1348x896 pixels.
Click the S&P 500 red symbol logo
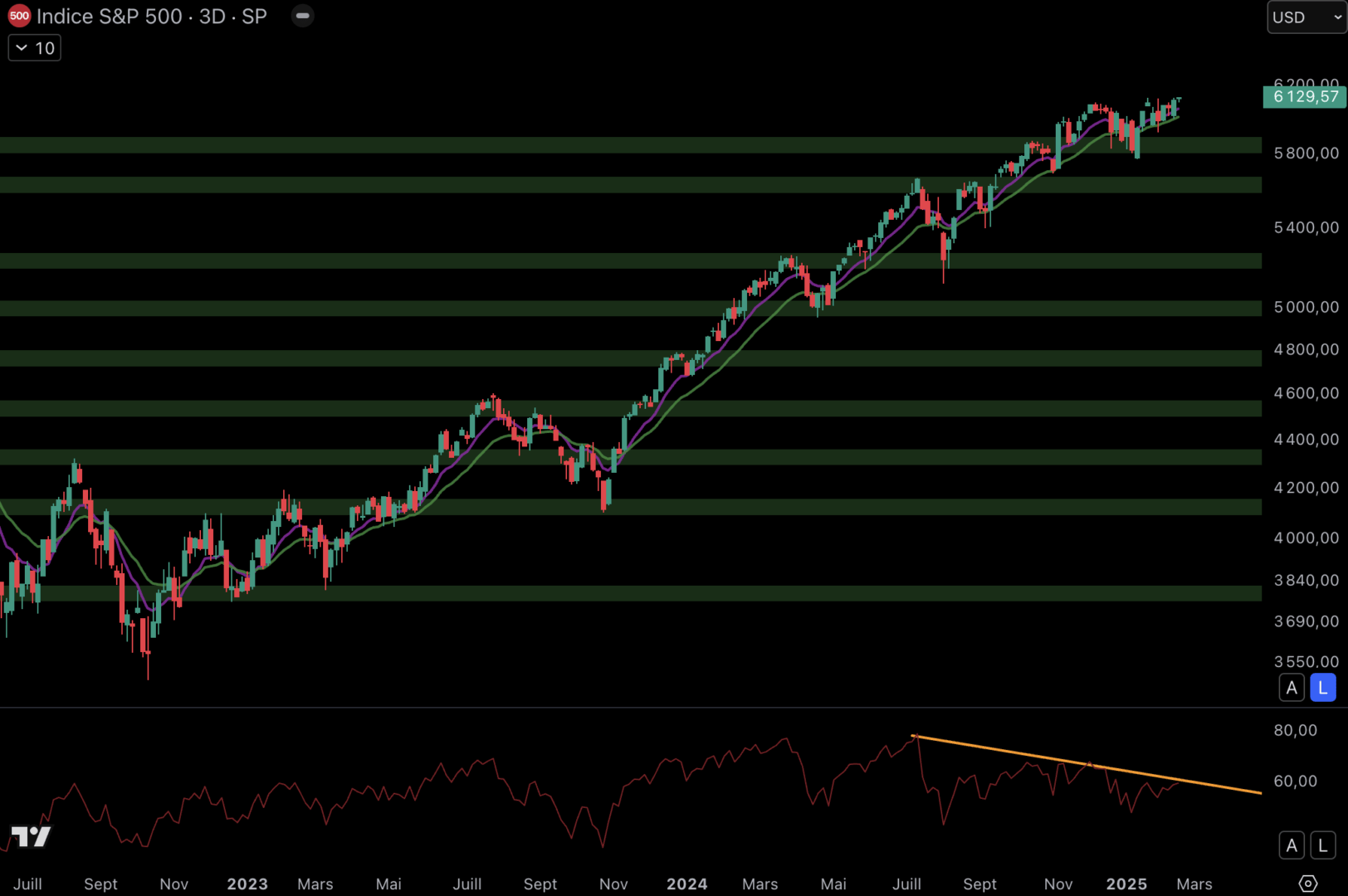pos(19,16)
